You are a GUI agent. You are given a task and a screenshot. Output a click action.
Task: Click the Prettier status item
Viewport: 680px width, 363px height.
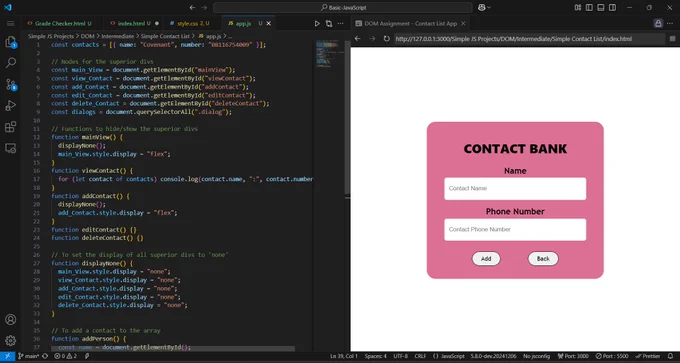[647, 356]
